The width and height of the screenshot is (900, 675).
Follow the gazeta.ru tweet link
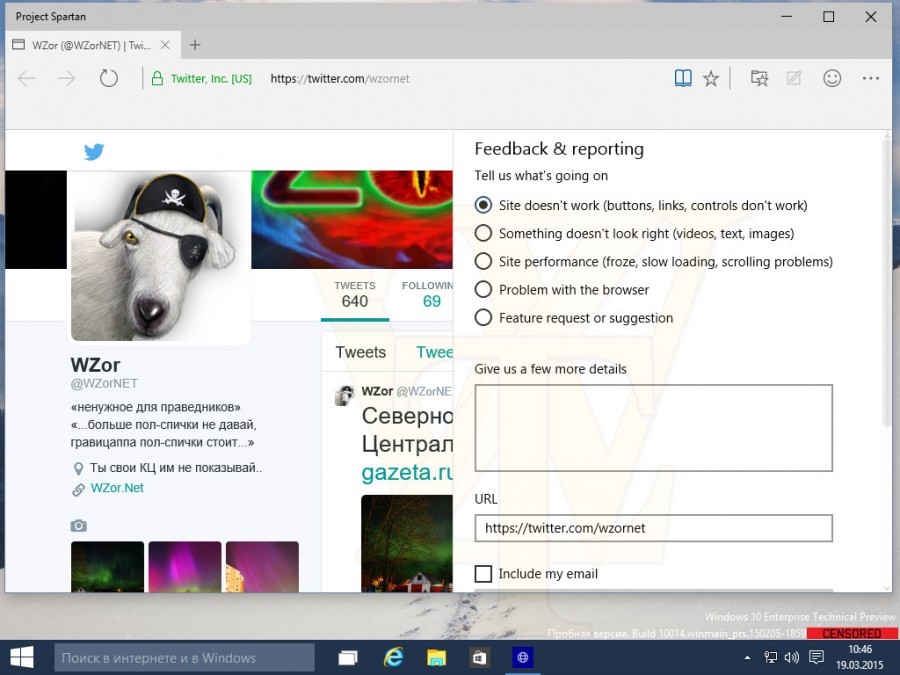point(407,472)
